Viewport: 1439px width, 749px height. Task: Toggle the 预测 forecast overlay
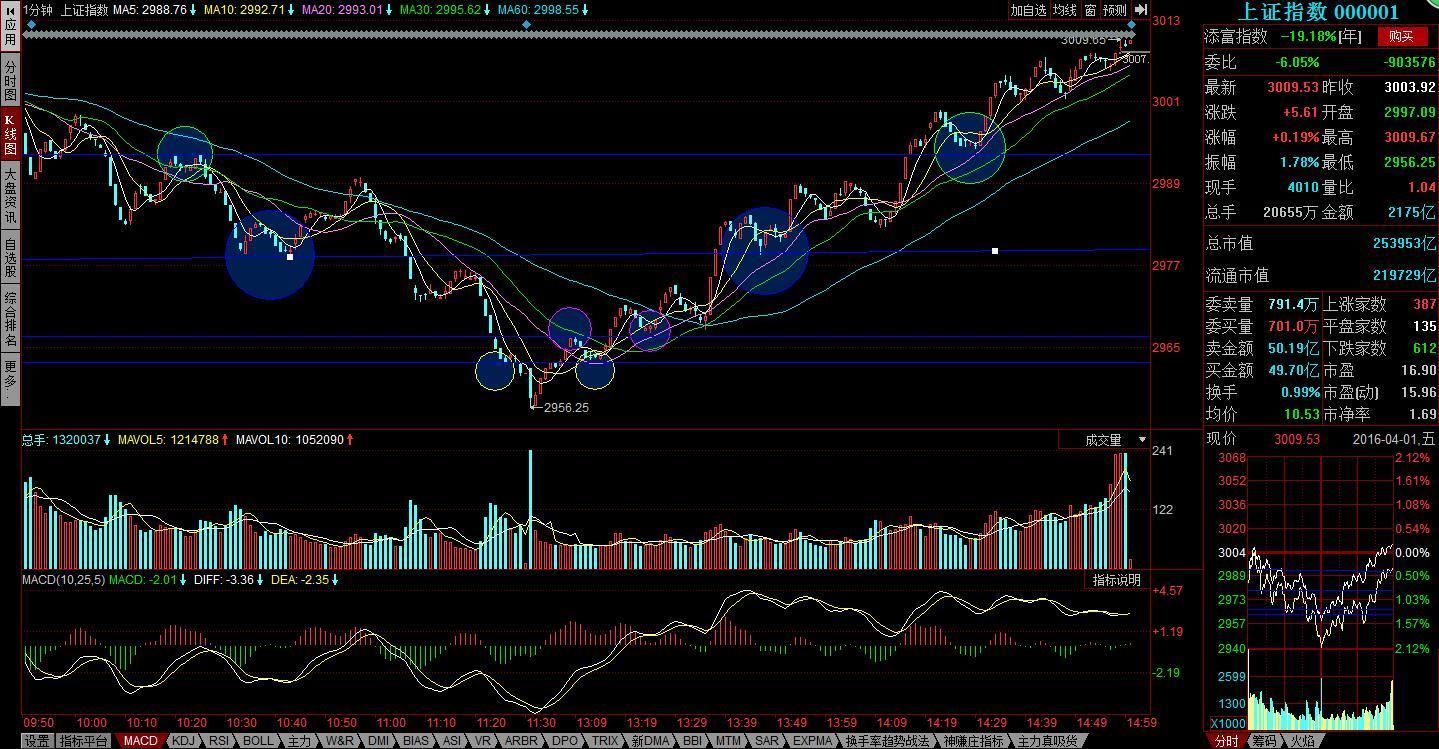1114,10
